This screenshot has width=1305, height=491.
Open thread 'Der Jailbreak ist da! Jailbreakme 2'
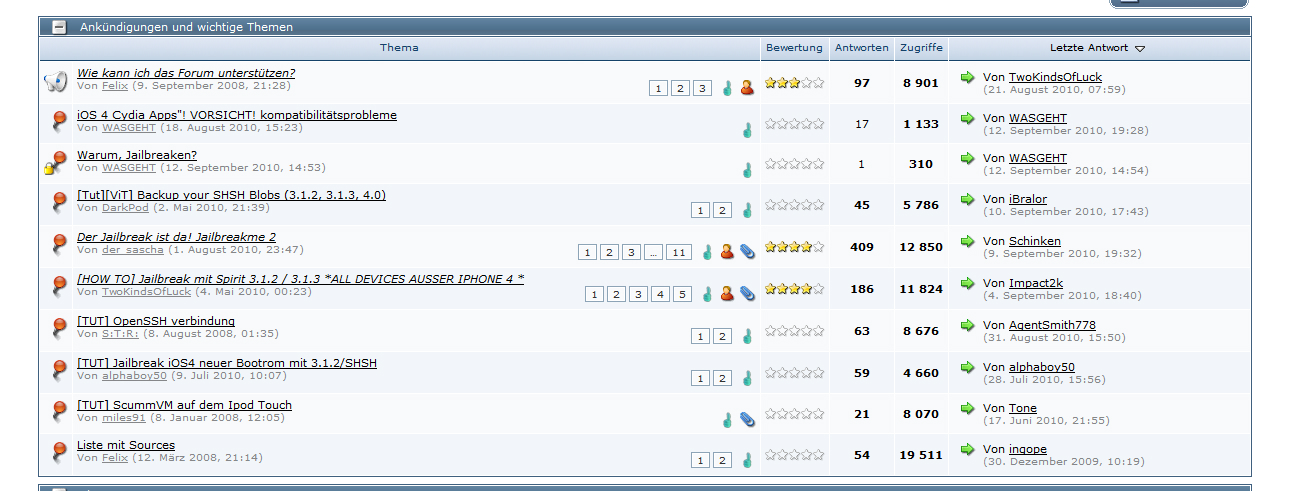point(176,237)
